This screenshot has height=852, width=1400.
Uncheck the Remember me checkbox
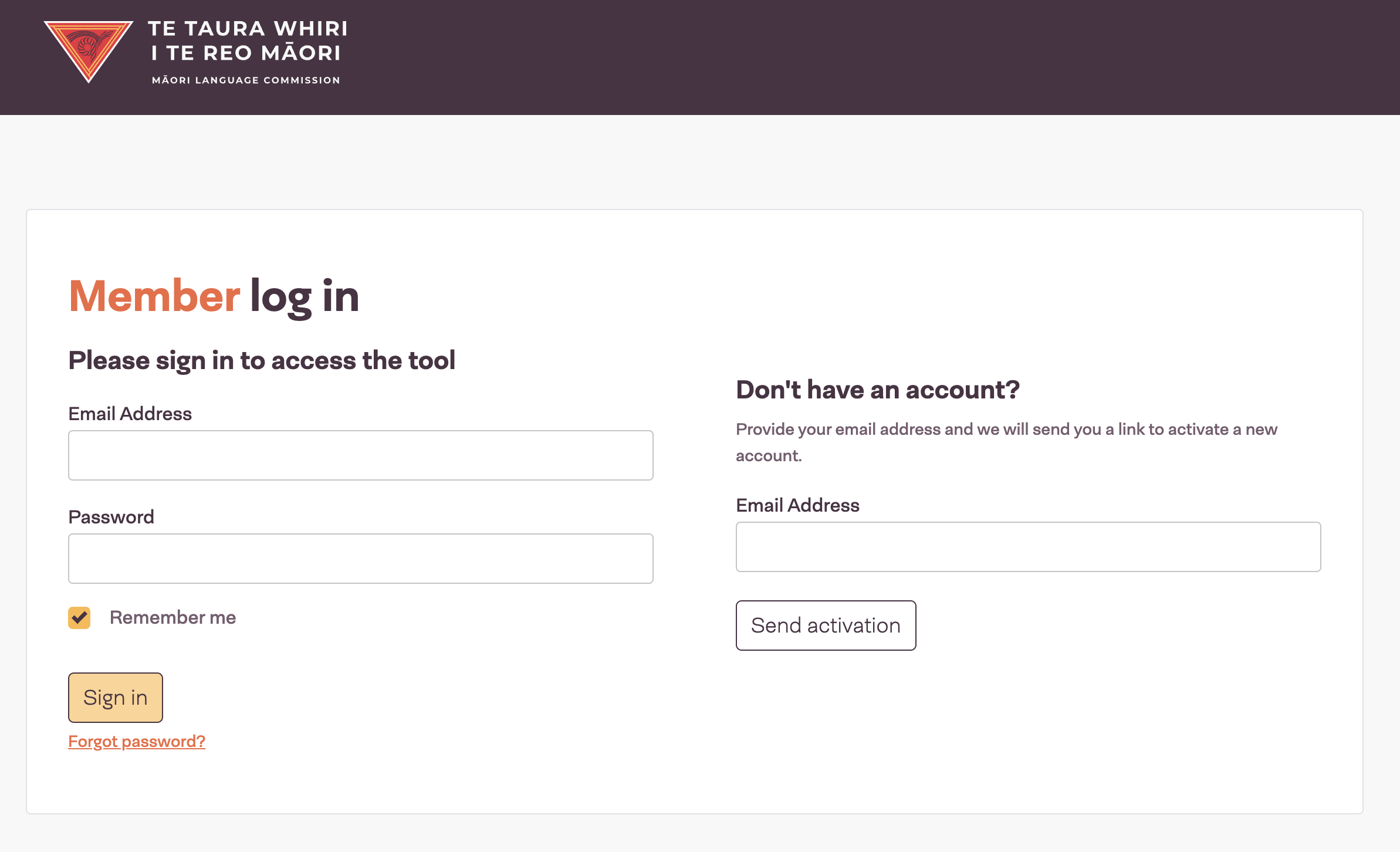(79, 617)
